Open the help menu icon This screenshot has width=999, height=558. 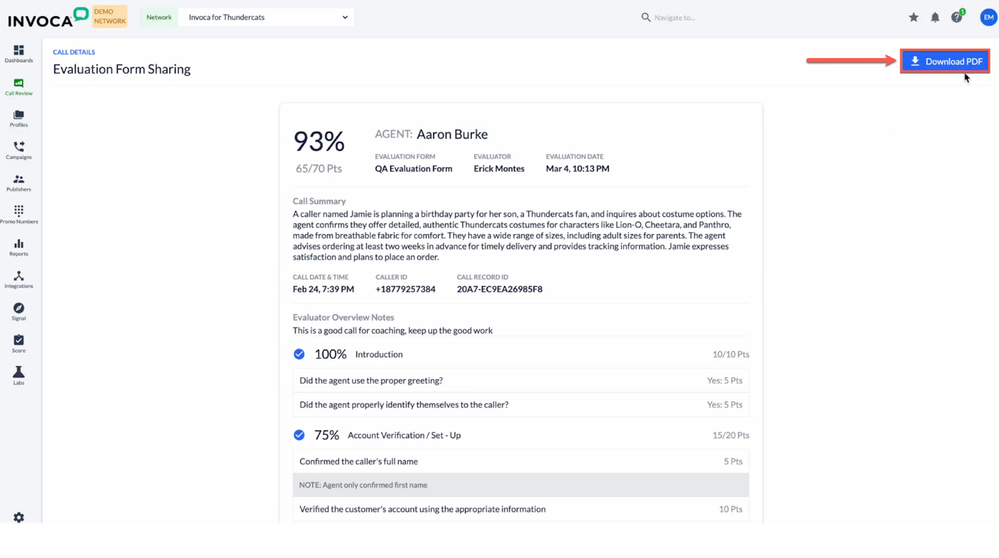pyautogui.click(x=957, y=17)
